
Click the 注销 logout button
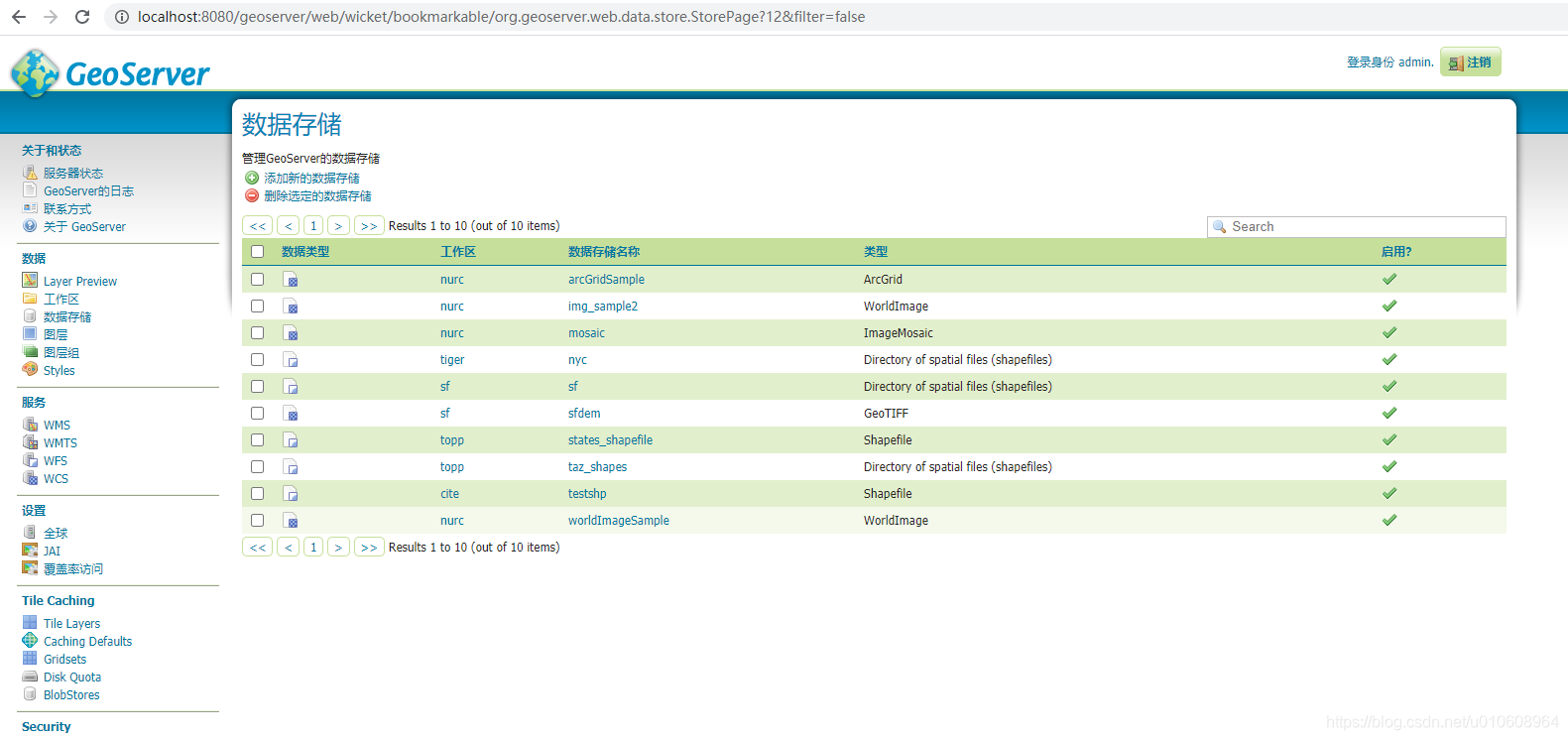(1471, 62)
